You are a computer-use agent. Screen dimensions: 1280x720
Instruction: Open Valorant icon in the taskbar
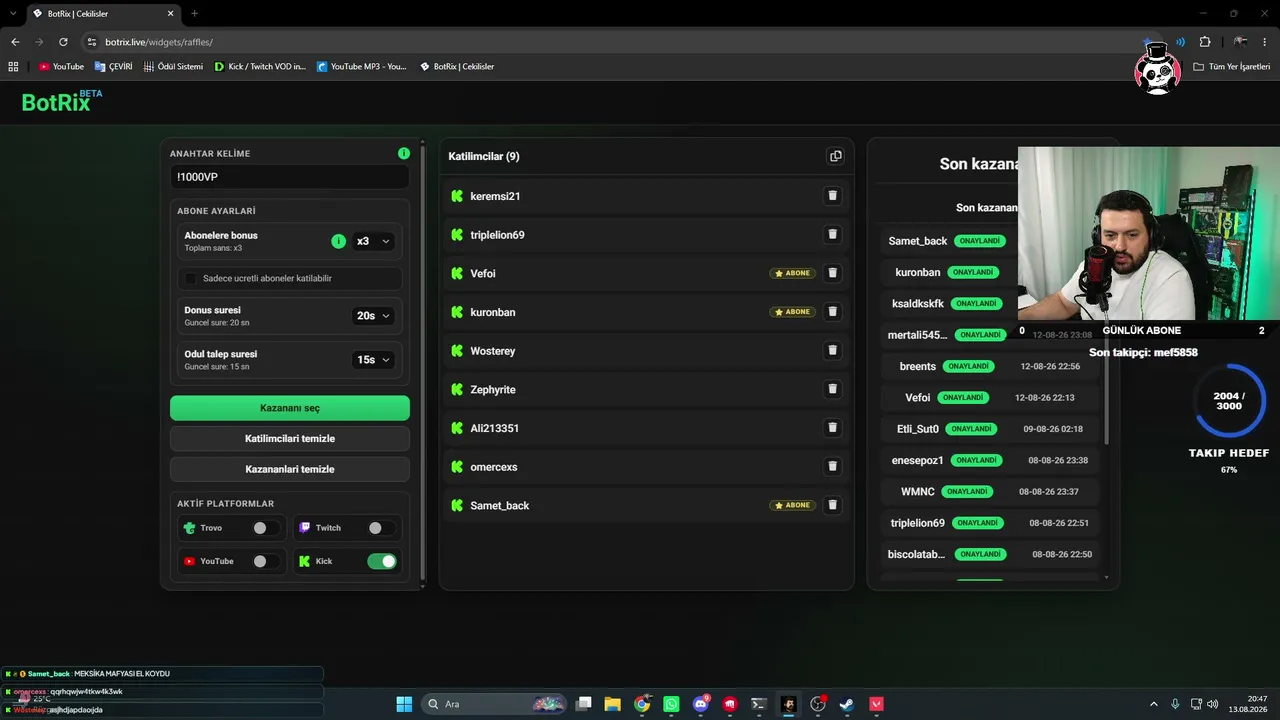(876, 704)
